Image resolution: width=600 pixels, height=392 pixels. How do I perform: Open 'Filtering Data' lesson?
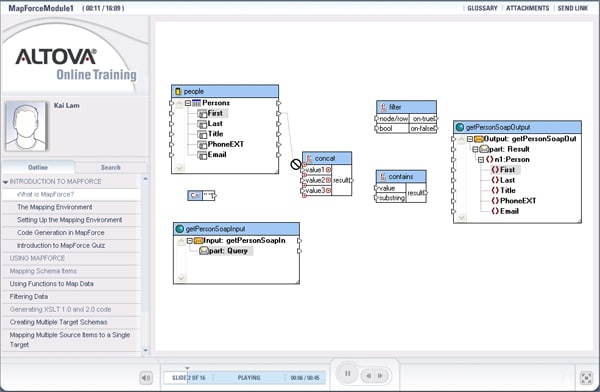(x=71, y=297)
